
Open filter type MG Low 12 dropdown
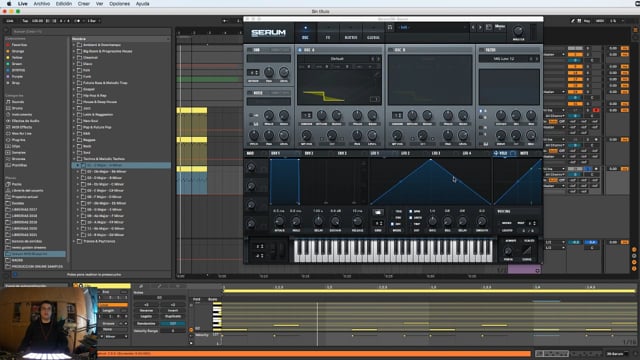click(504, 59)
